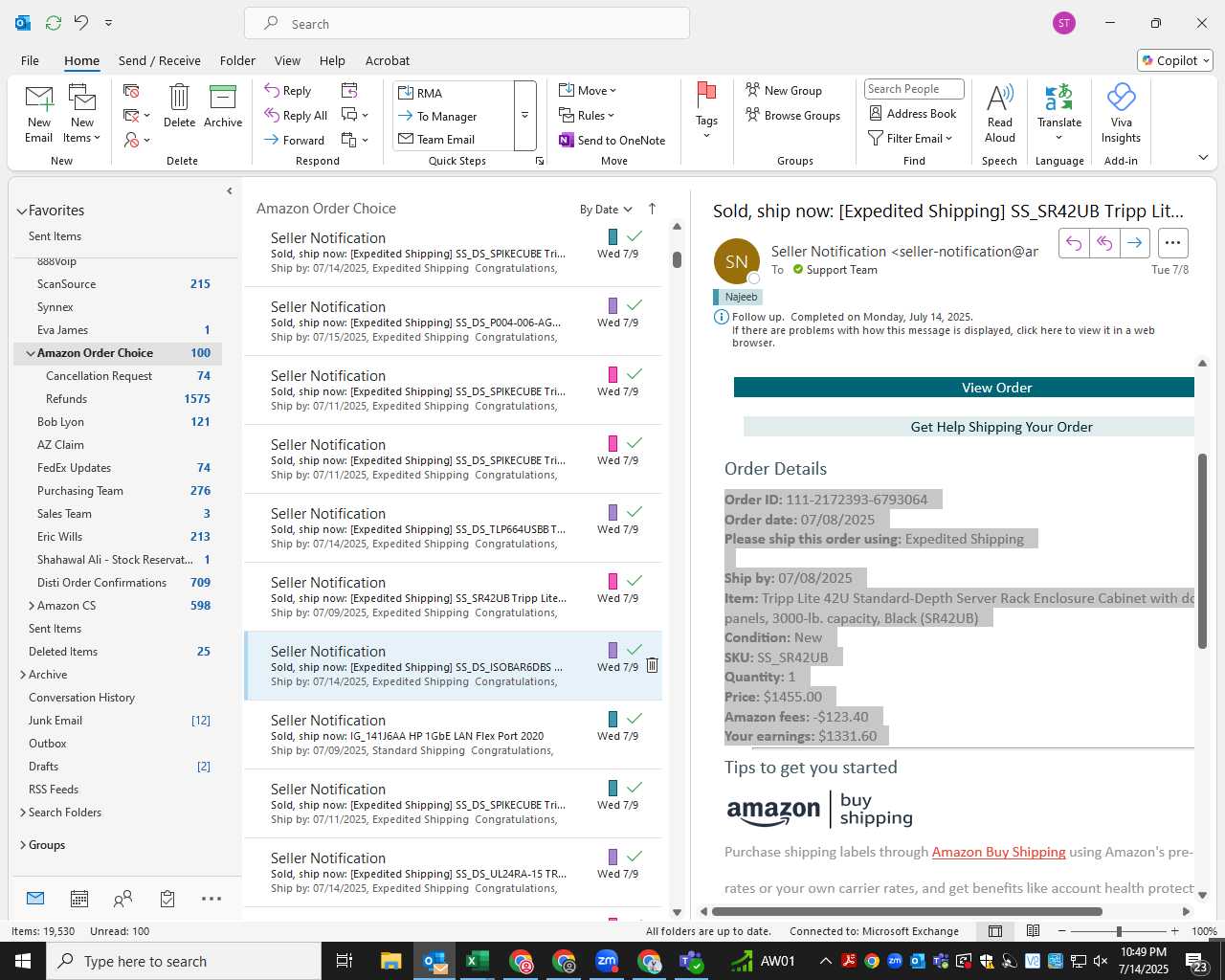Click the zoom slider in status bar
Viewport: 1225px width, 980px height.
(x=1119, y=931)
